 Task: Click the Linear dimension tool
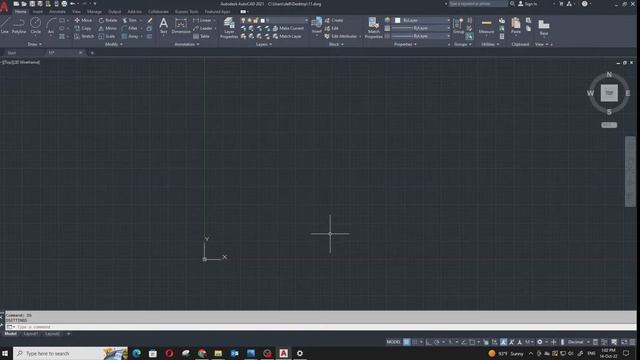[203, 20]
